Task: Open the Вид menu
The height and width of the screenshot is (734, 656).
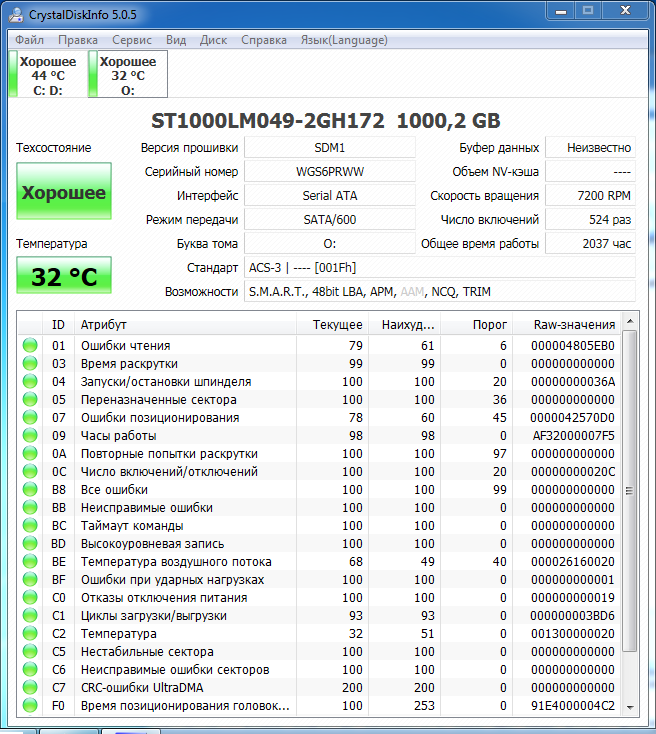Action: [176, 40]
